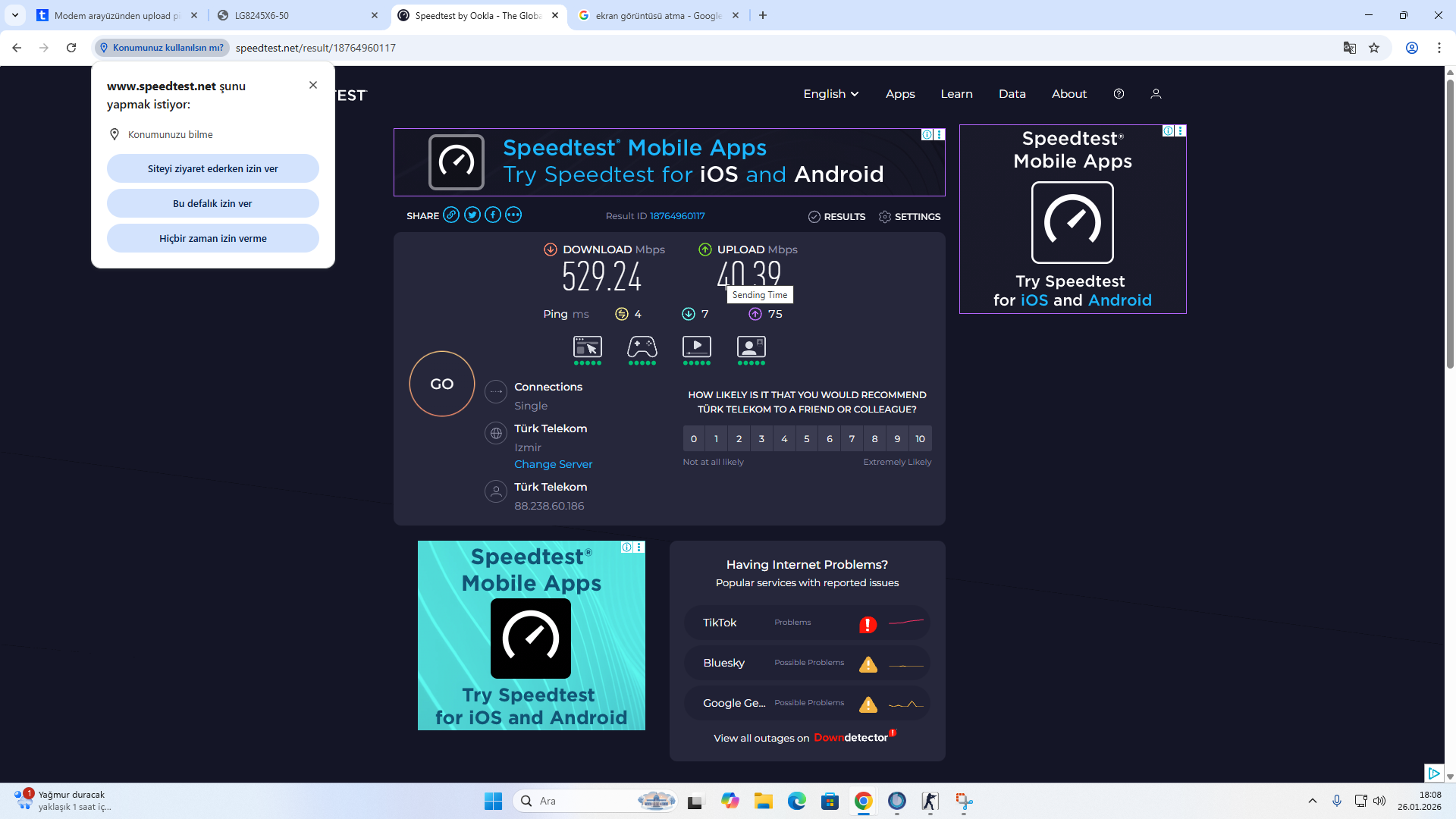Rate recommendation score 2
This screenshot has width=1456, height=819.
pyautogui.click(x=739, y=439)
